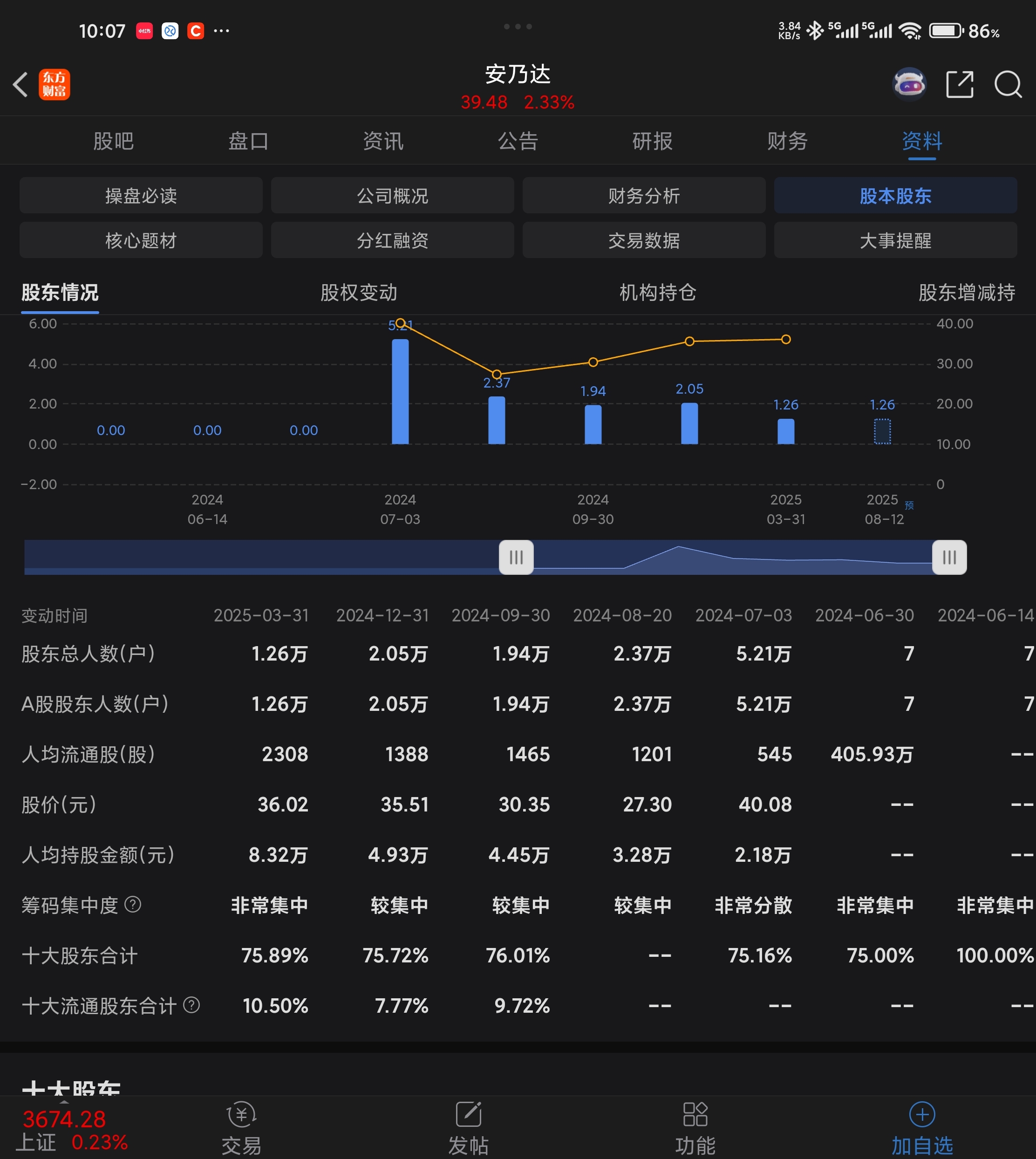Switch to the 财务 tab
1036x1159 pixels.
[x=787, y=141]
